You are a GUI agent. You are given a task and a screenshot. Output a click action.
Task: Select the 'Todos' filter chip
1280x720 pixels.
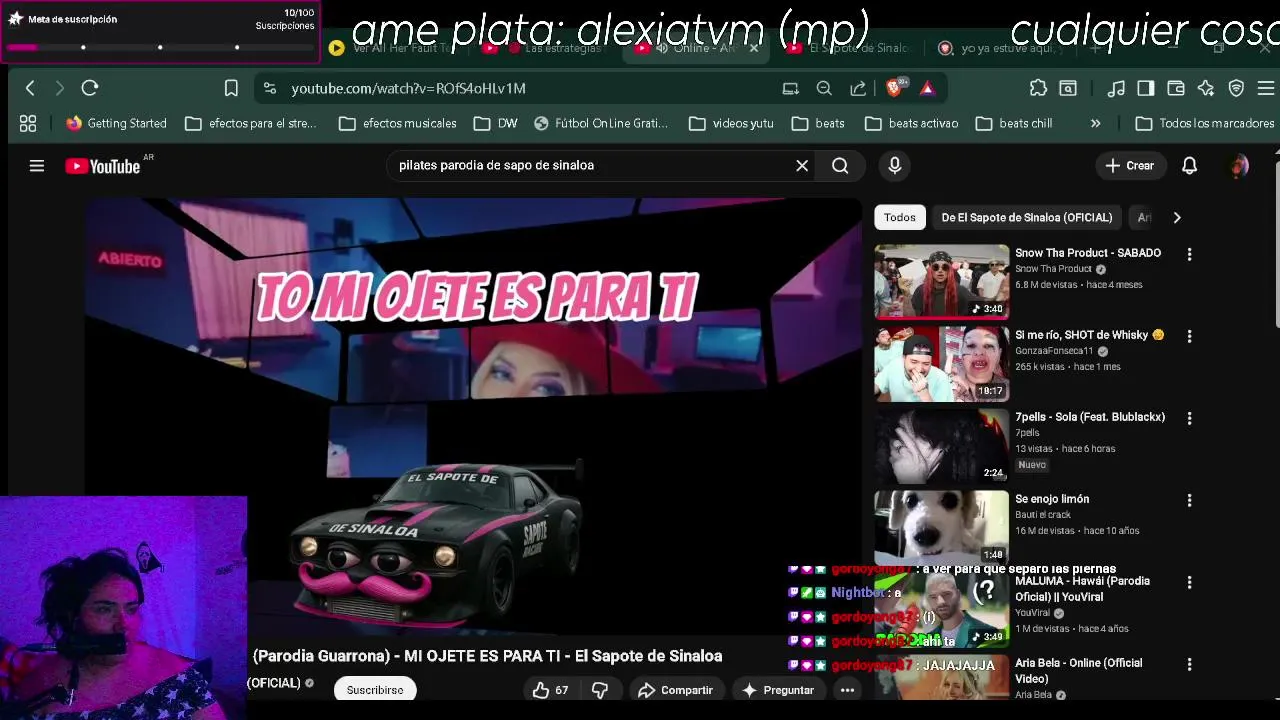point(899,217)
